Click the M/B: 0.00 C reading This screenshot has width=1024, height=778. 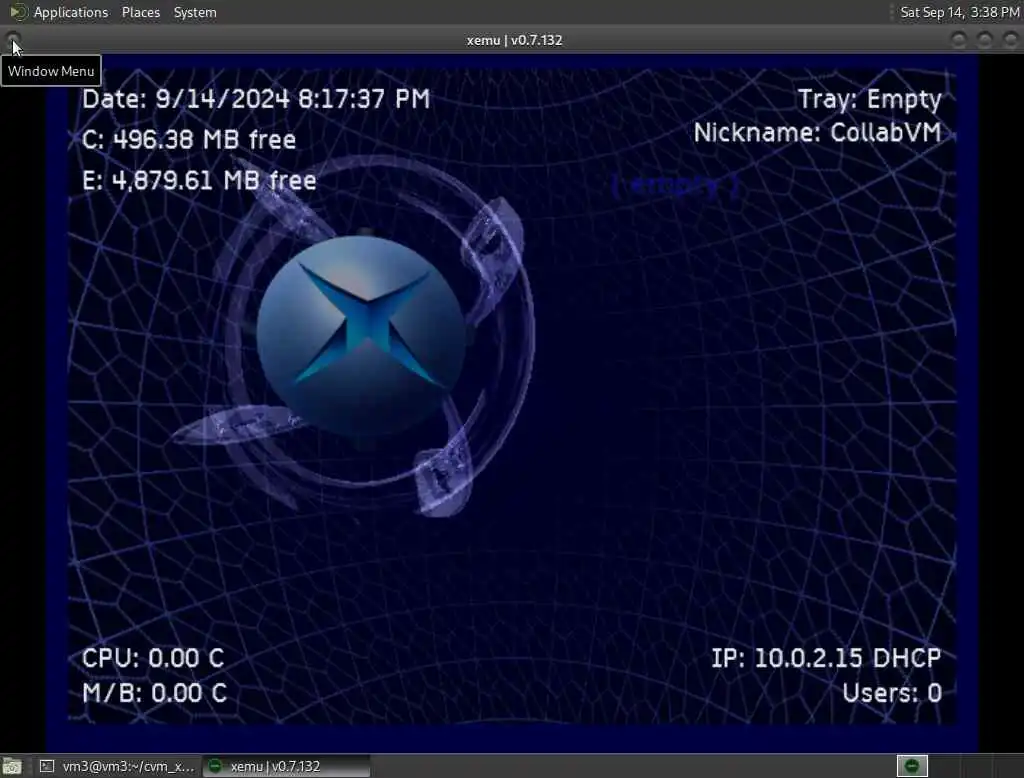click(155, 693)
